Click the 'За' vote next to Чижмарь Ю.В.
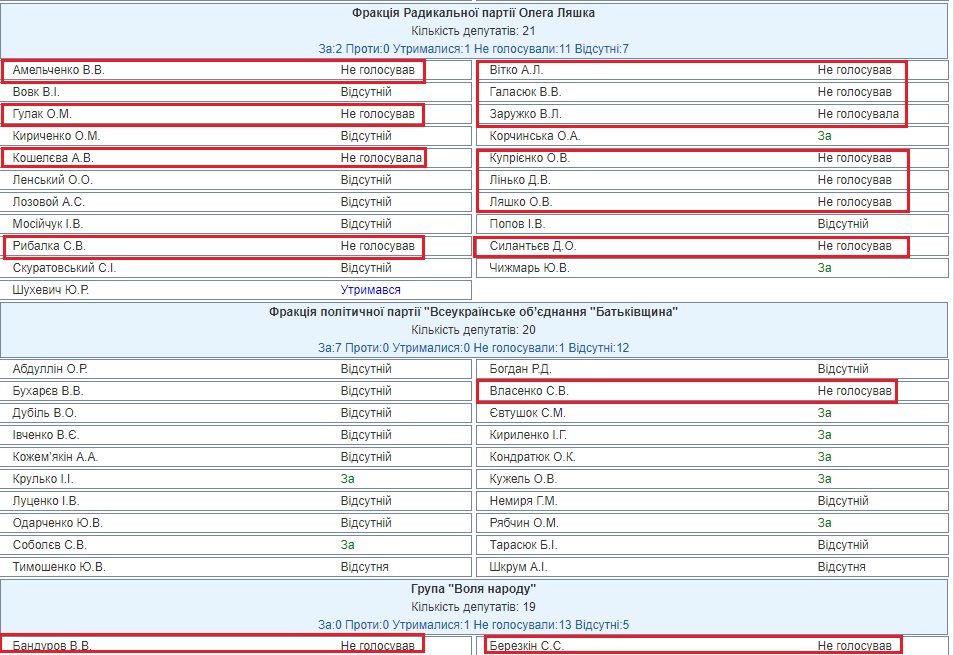The width and height of the screenshot is (954, 655). click(824, 268)
